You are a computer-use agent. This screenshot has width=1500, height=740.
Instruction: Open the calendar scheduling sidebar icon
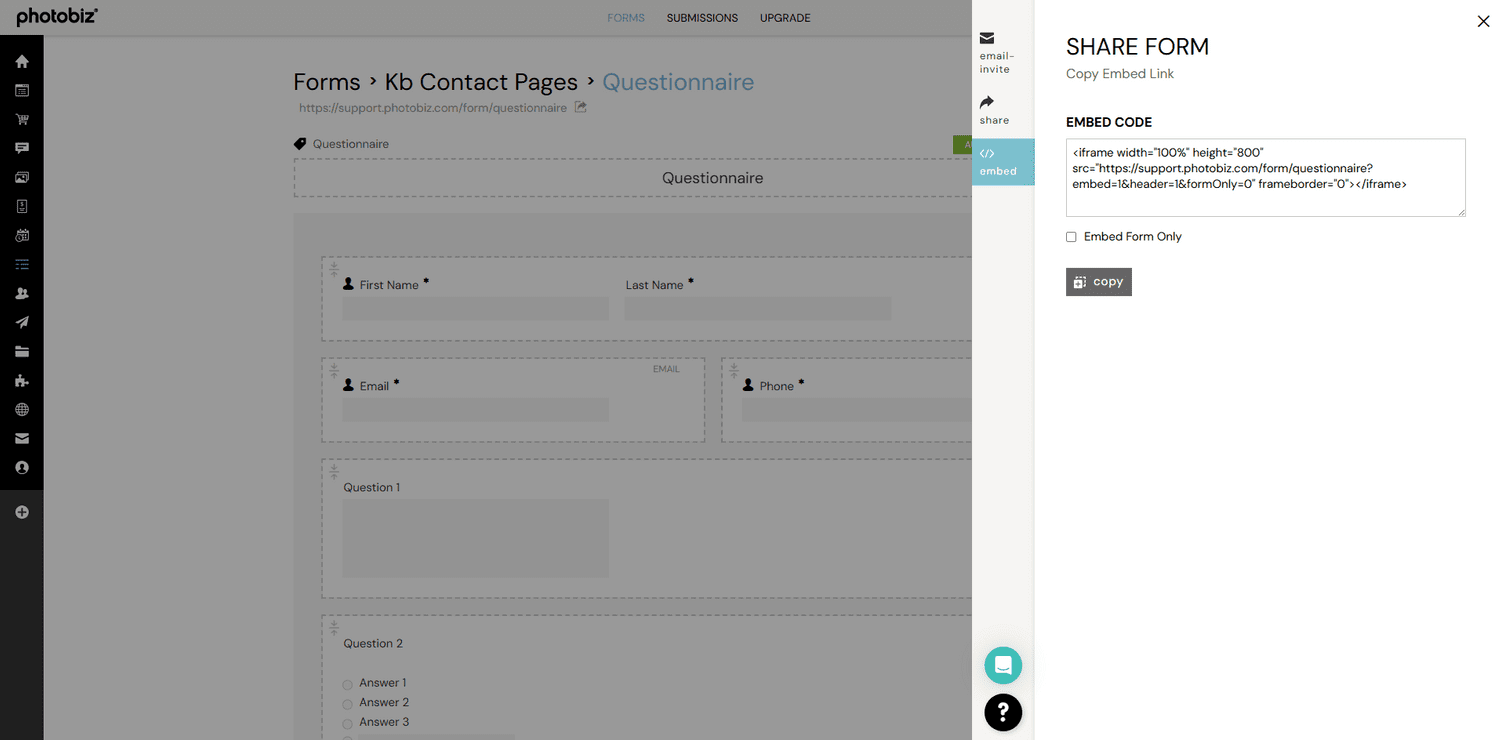click(22, 235)
